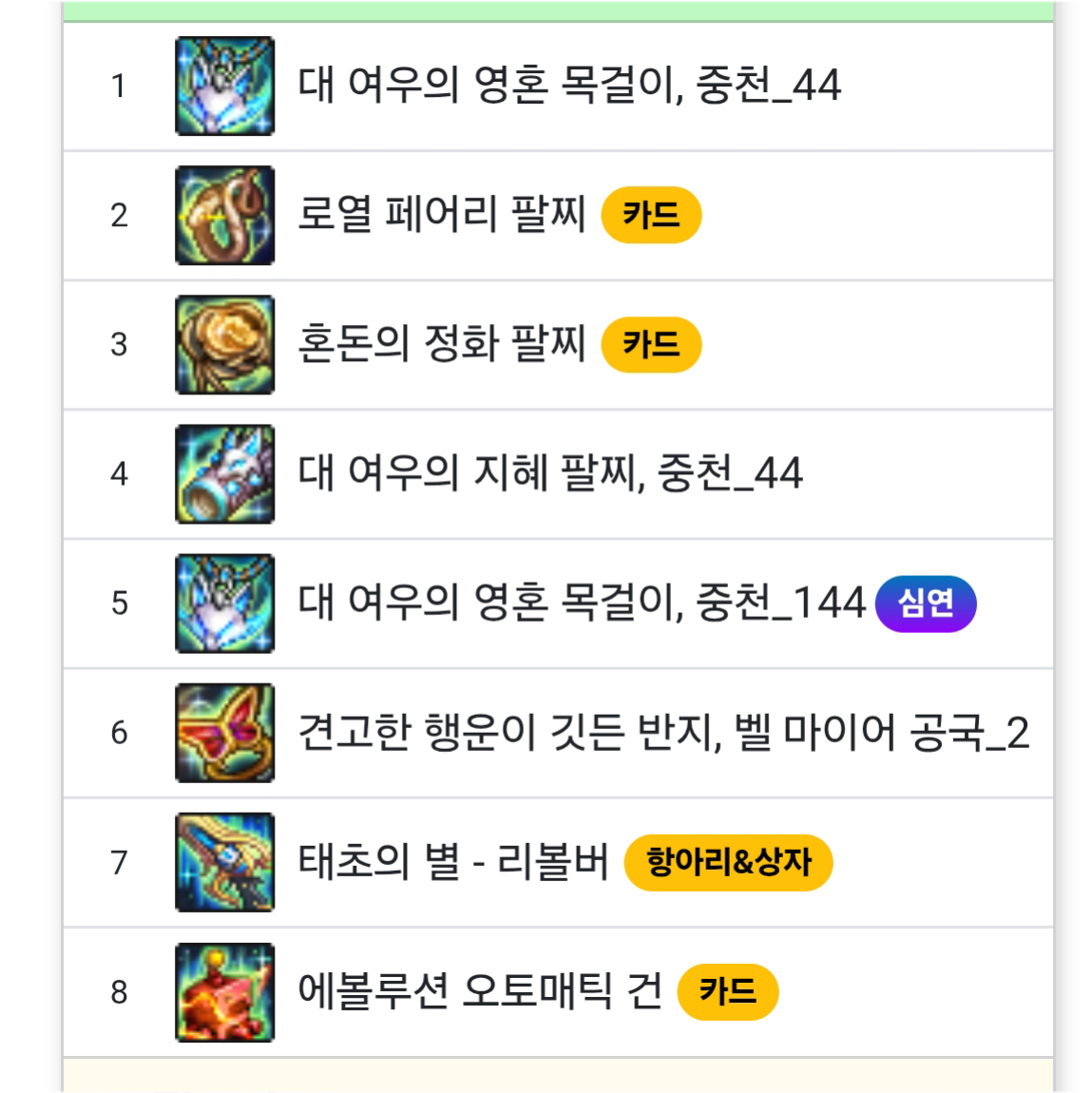Click the butterfly ring icon in row 6
The width and height of the screenshot is (1092, 1093).
point(224,733)
